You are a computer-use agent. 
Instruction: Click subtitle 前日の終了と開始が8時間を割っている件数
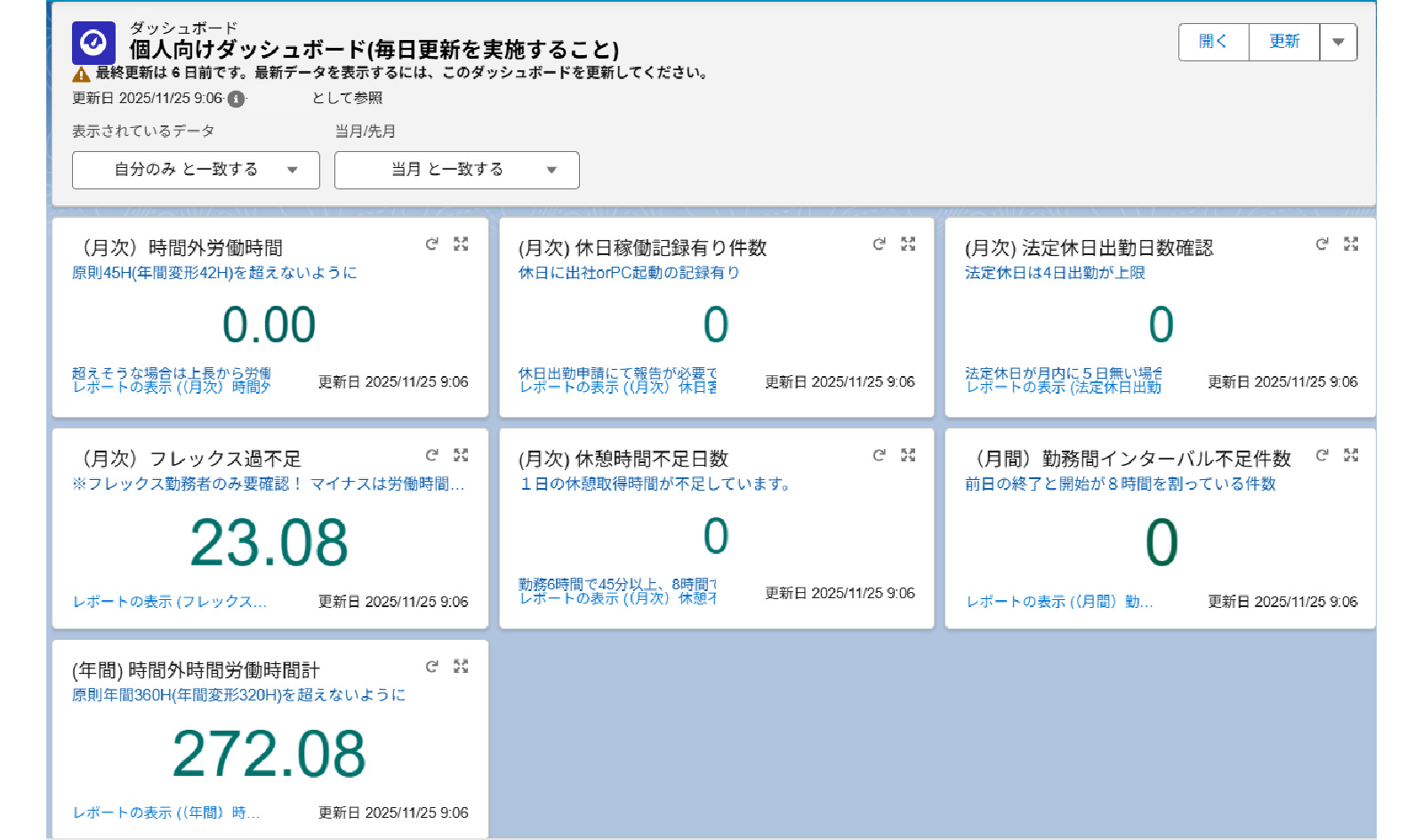[x=1121, y=484]
